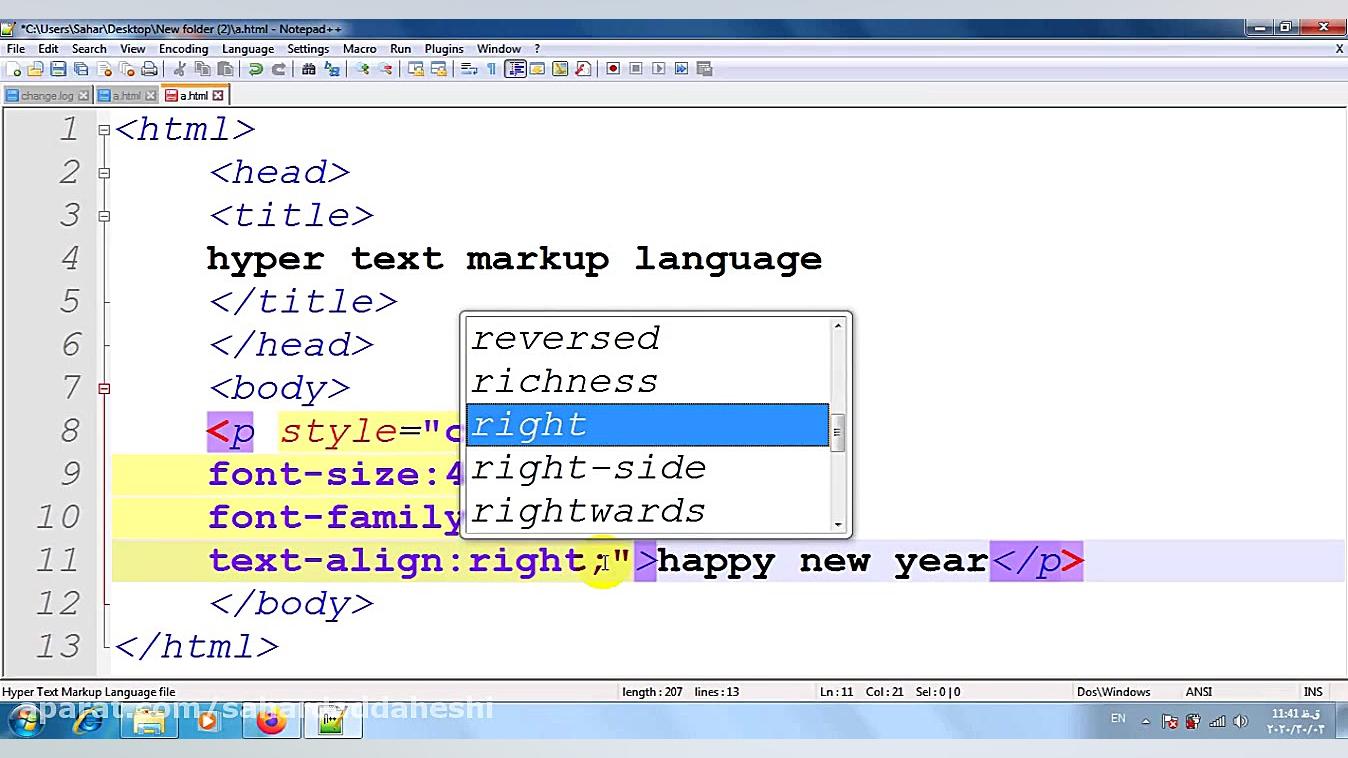Open the Edit menu

pyautogui.click(x=48, y=48)
